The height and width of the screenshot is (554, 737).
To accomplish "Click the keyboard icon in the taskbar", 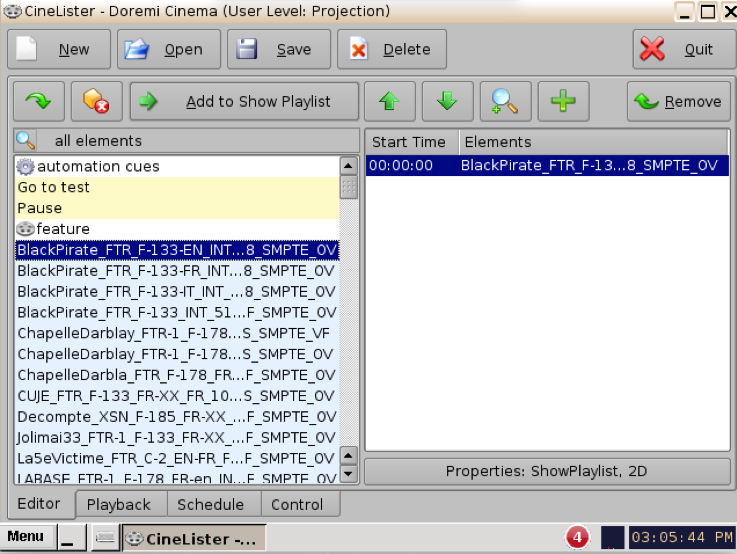I will (104, 537).
